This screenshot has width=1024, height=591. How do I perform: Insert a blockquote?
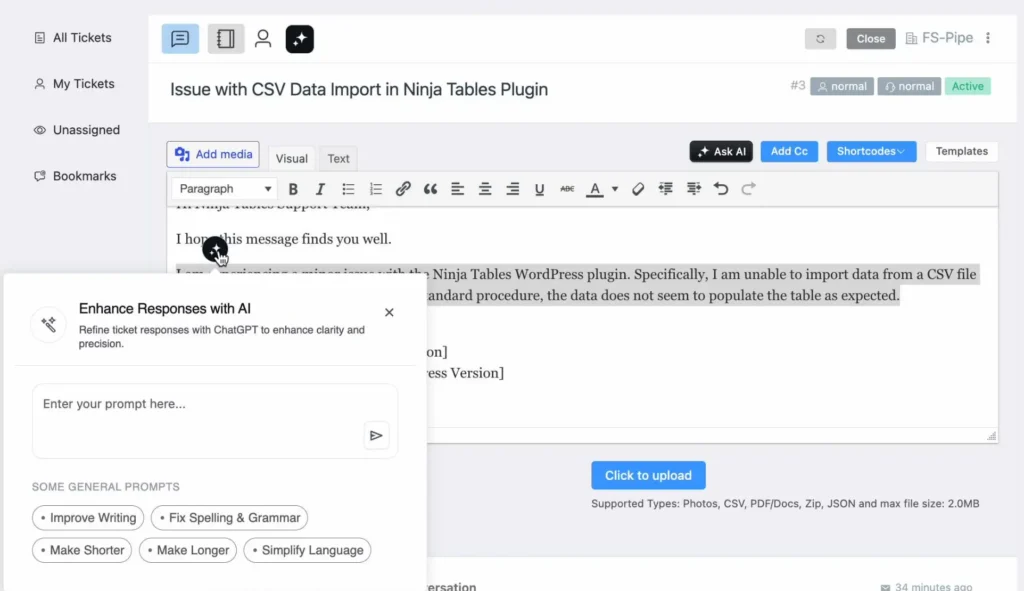tap(430, 189)
